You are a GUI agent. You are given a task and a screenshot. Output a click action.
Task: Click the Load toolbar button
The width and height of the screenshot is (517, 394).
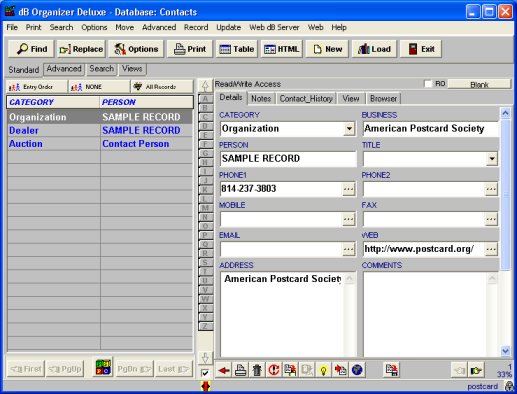click(x=374, y=49)
